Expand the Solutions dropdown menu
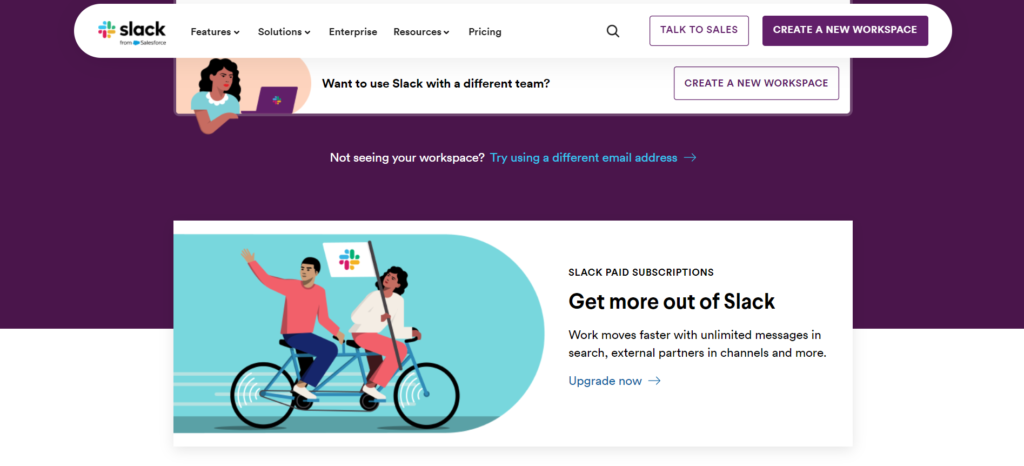 [284, 31]
